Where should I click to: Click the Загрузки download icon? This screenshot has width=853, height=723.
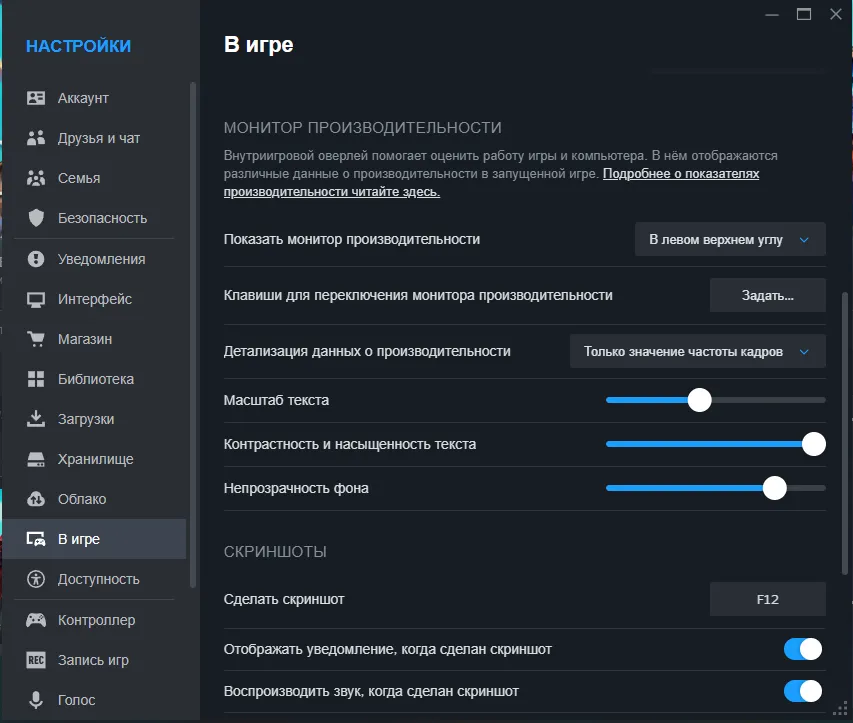[35, 418]
